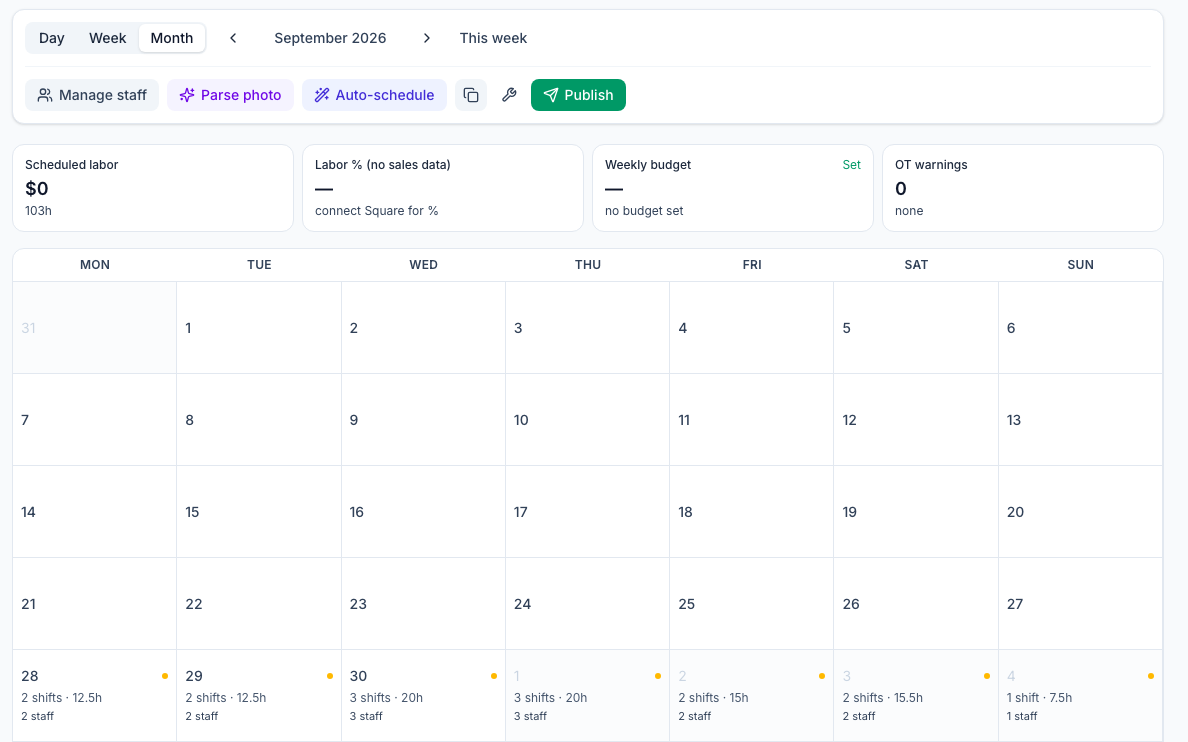Click "no budget set" text
Screen dimensions: 1188x742
tap(644, 211)
